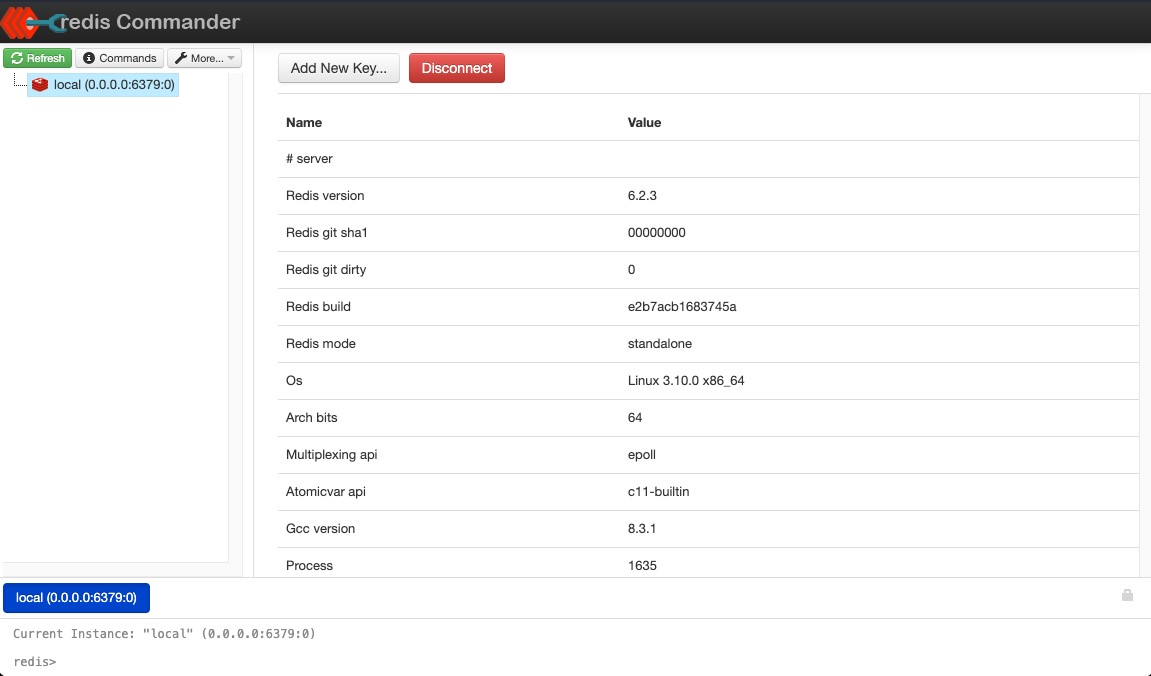The width and height of the screenshot is (1151, 676).
Task: Select the value 6.2.3
Action: tap(642, 195)
